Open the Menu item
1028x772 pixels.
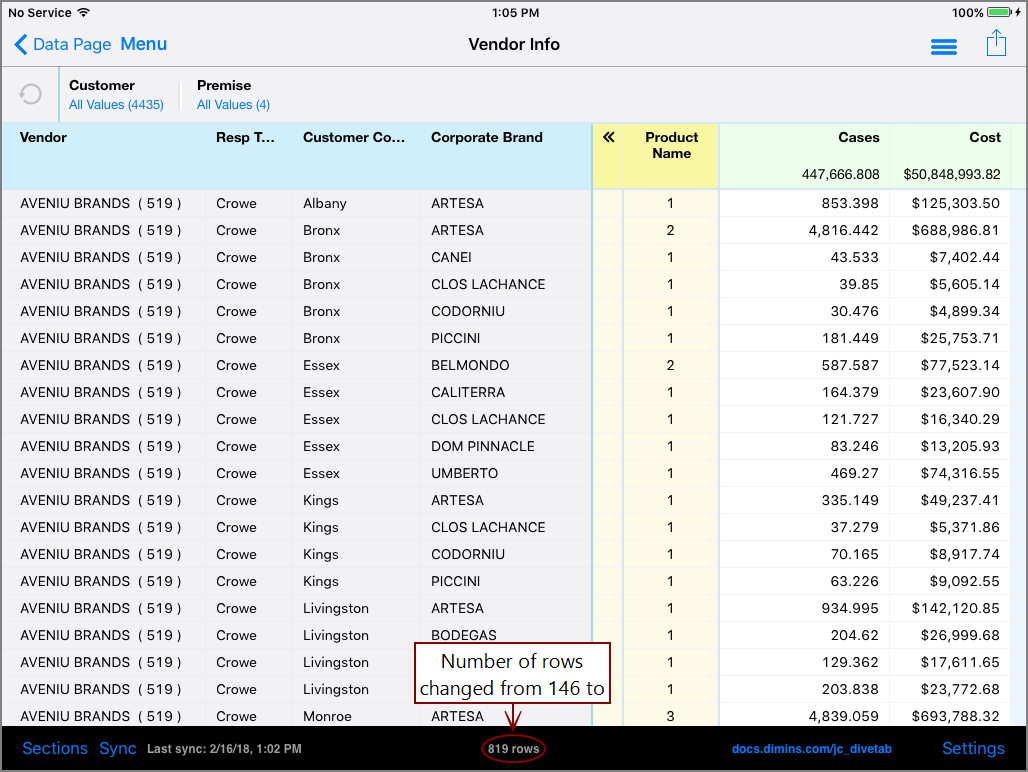(143, 44)
